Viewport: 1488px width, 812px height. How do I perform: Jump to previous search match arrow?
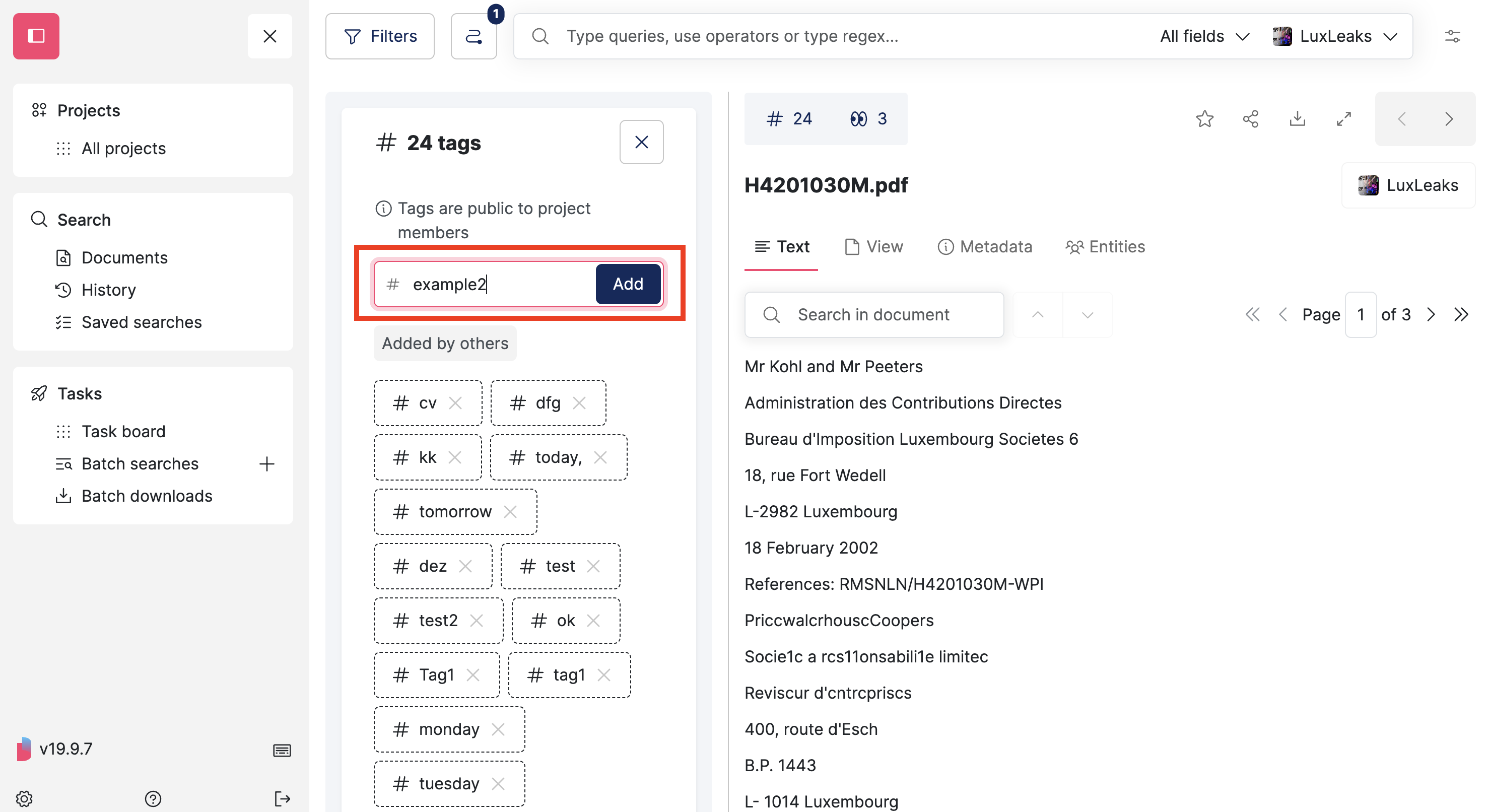(1038, 314)
